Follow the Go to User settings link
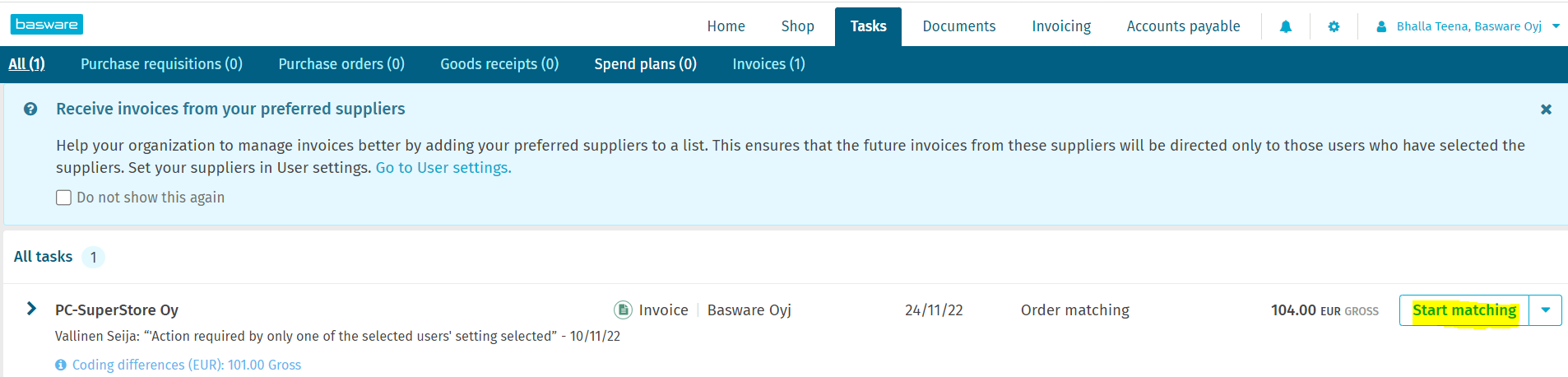The height and width of the screenshot is (377, 1568). pyautogui.click(x=443, y=168)
